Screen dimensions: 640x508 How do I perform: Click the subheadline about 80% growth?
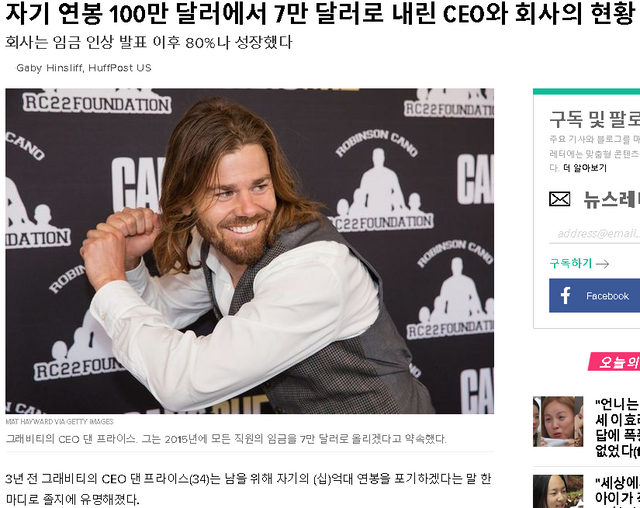tap(149, 42)
